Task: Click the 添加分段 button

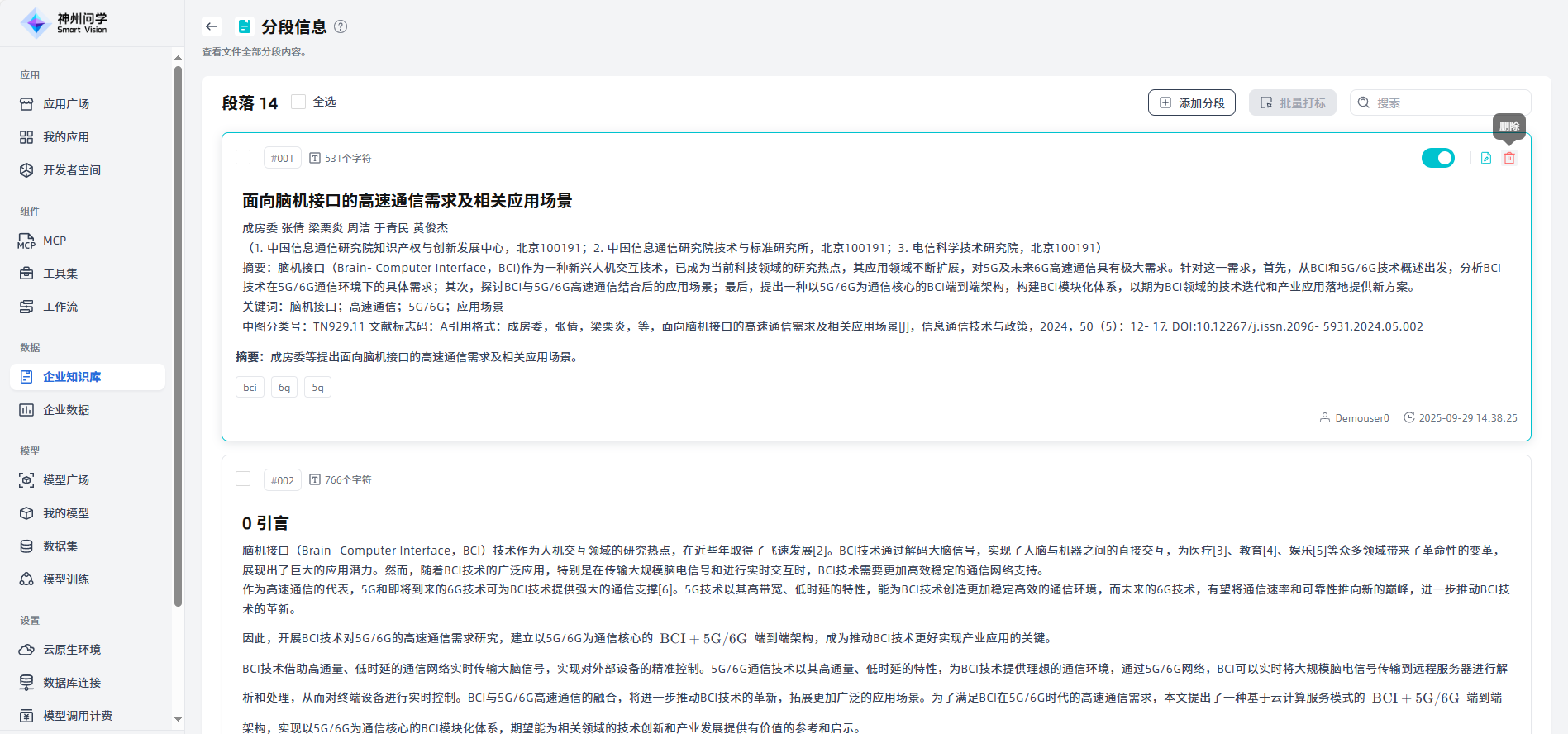Action: [1191, 102]
